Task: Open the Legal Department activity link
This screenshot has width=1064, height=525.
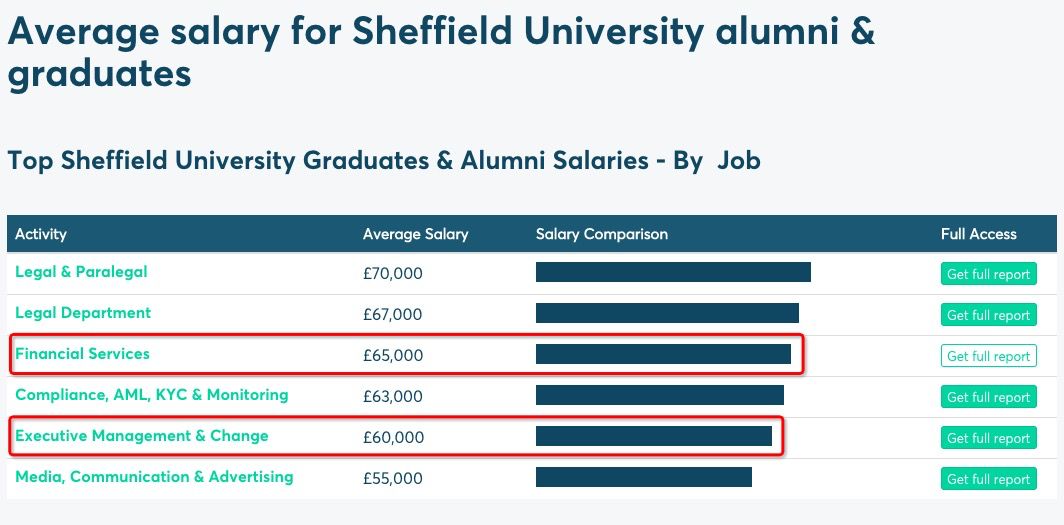Action: click(83, 313)
